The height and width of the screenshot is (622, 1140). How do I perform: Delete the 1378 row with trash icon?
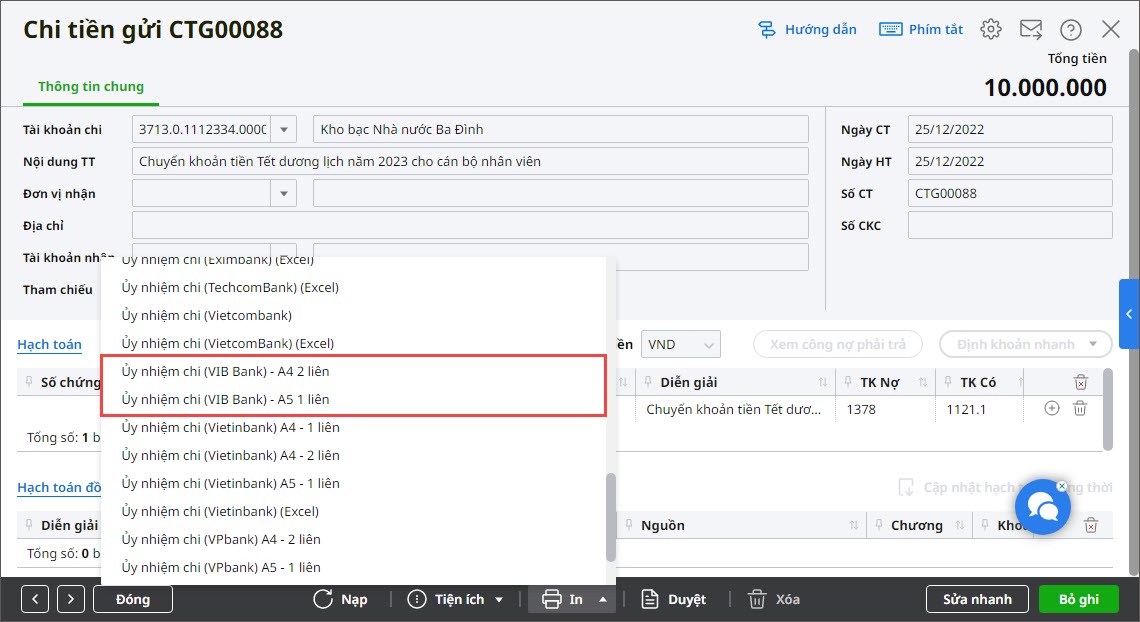[1080, 408]
